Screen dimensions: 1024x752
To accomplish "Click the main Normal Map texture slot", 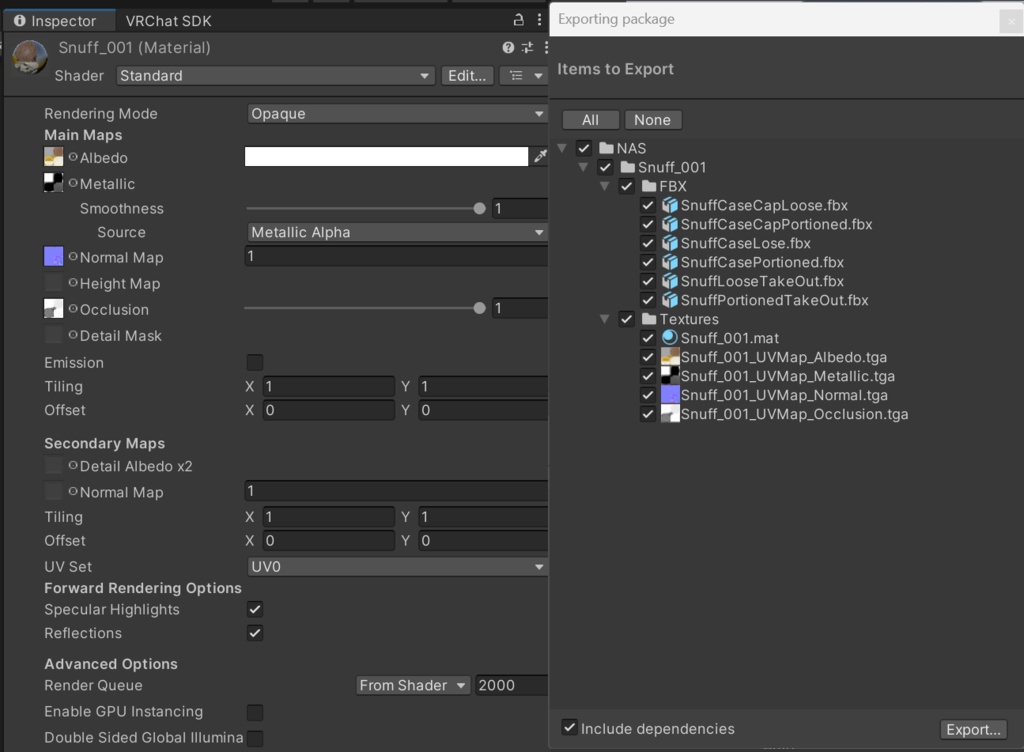I will 54,257.
